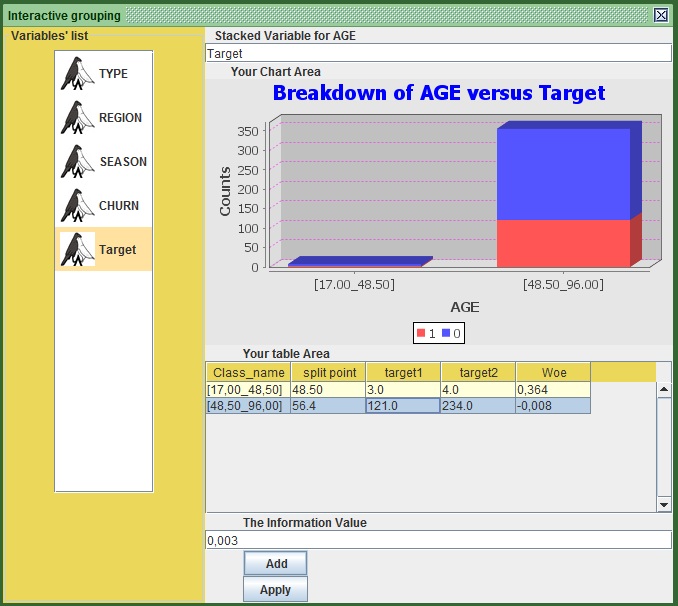
Task: Select the [48,50_96,00] class name cell
Action: (248, 406)
